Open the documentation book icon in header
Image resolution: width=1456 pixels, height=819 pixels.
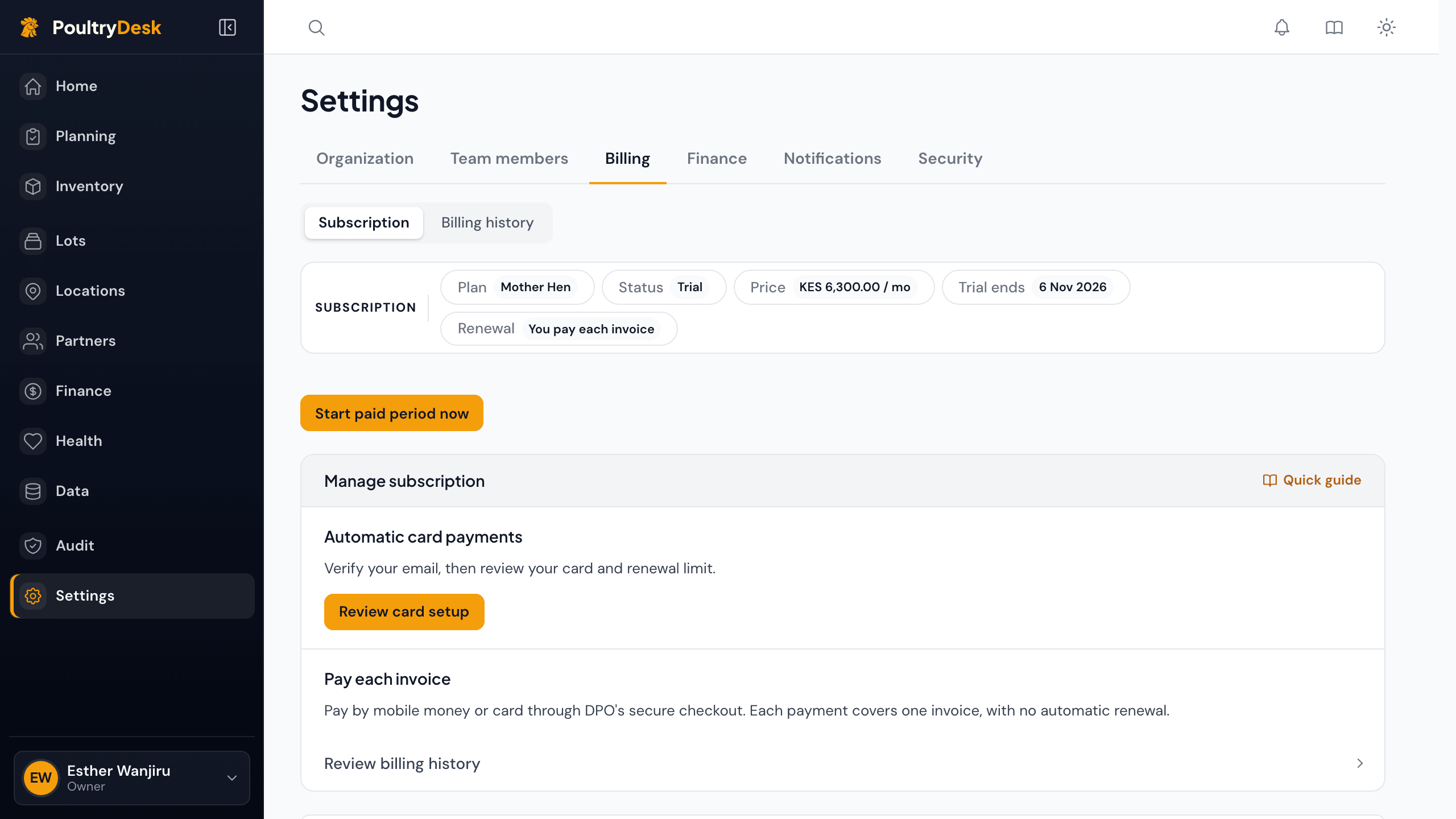pyautogui.click(x=1334, y=27)
